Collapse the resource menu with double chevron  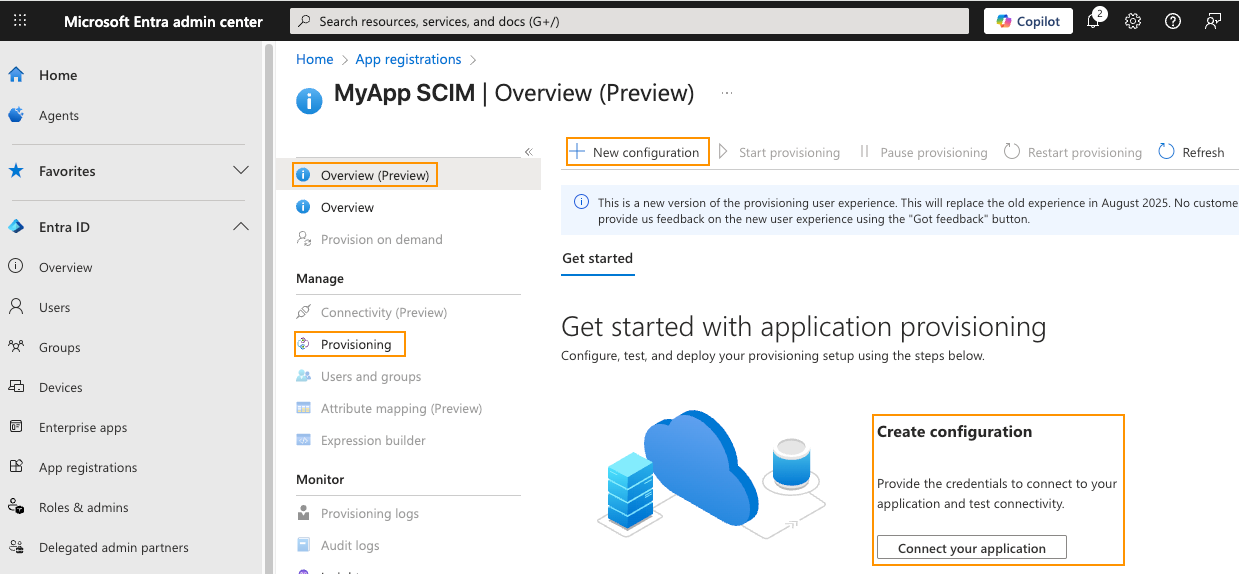529,152
